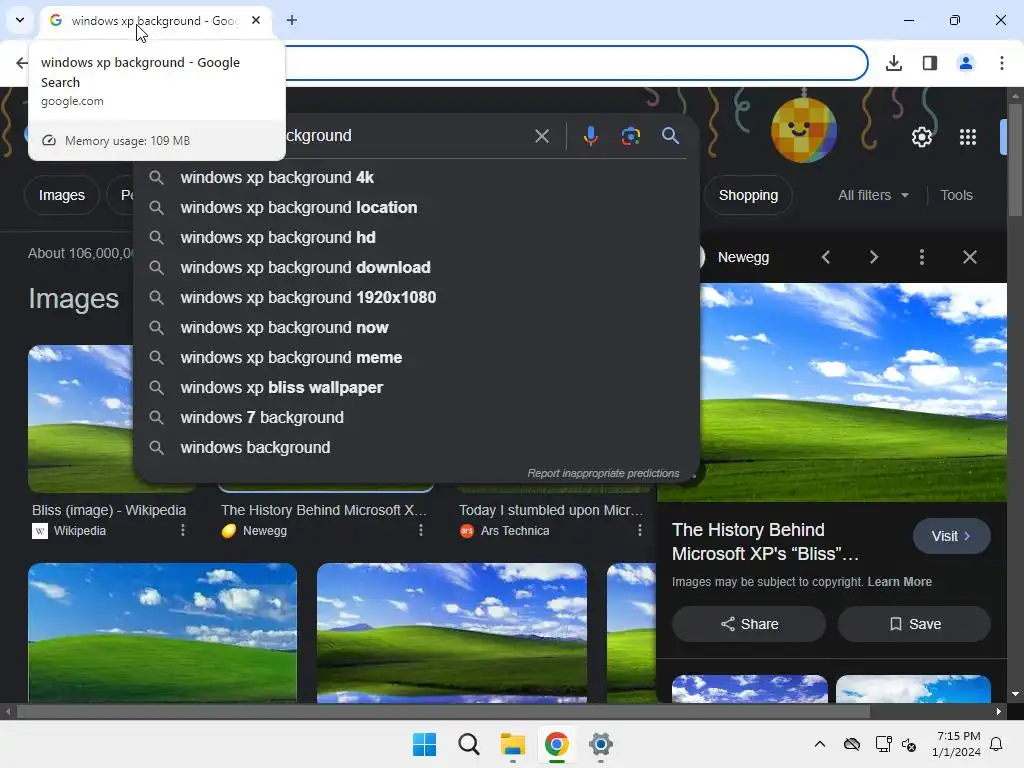Go to next image in preview panel
Screen dimensions: 1024x768
click(874, 257)
